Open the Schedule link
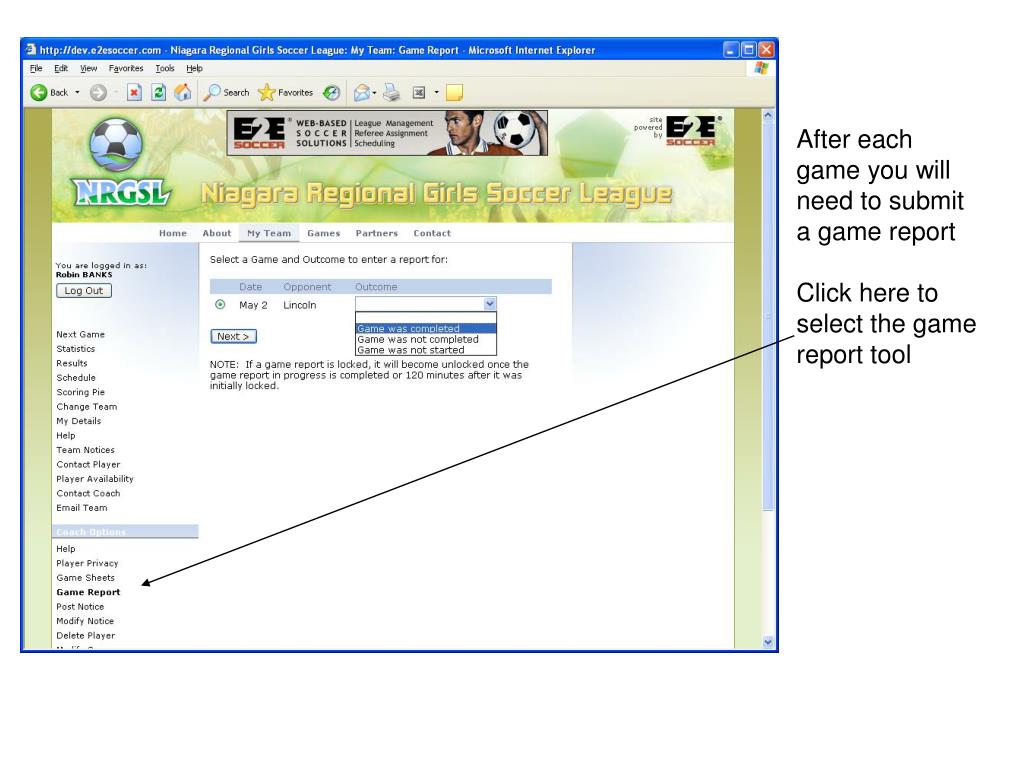The image size is (1024, 768). (76, 377)
